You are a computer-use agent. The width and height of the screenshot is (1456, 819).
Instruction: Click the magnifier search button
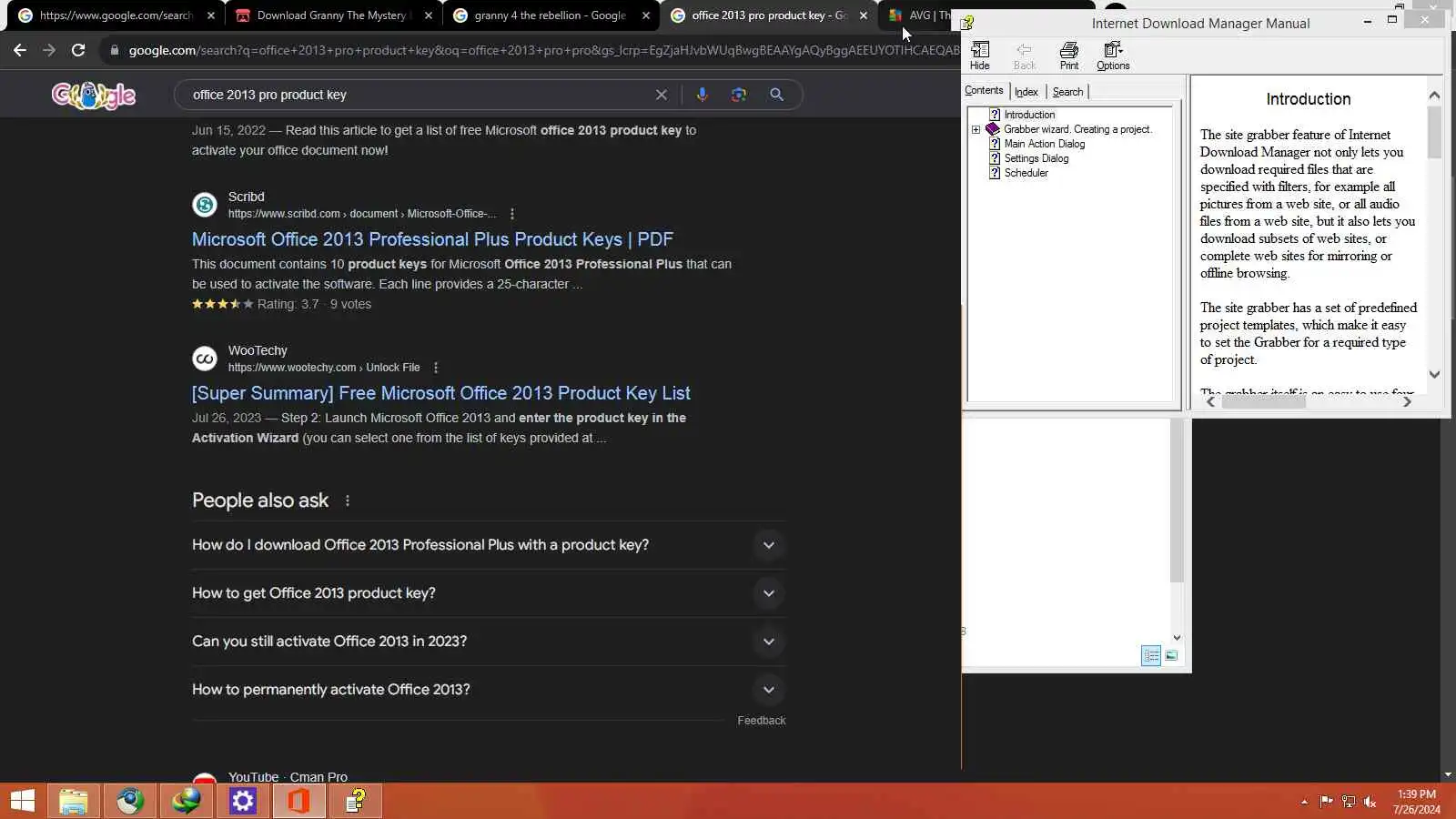pos(776,95)
